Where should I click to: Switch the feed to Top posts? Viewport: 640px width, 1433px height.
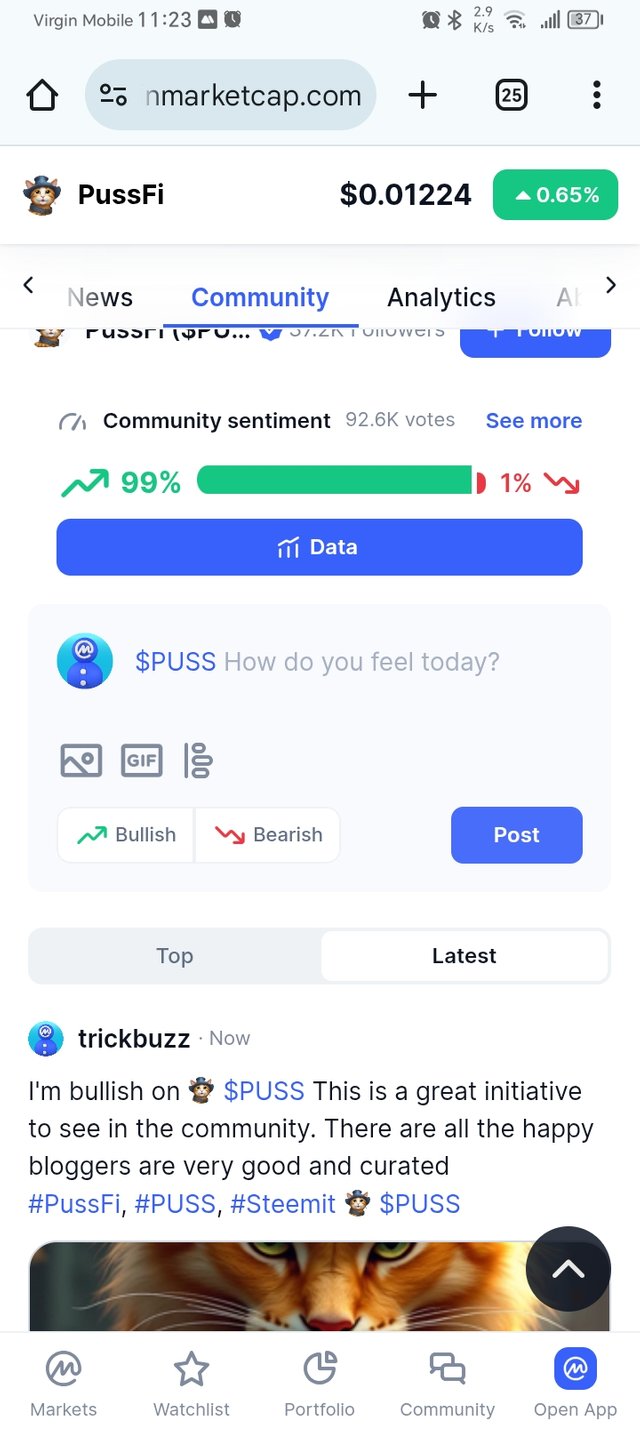pos(175,956)
